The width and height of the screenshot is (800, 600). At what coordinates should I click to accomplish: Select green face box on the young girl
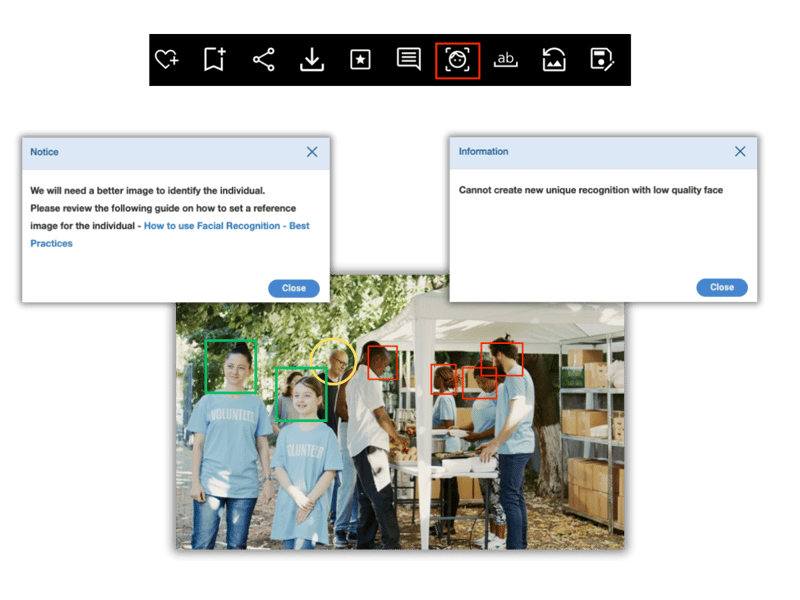[x=301, y=394]
